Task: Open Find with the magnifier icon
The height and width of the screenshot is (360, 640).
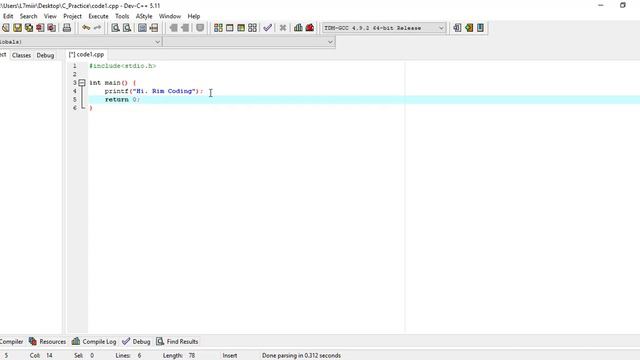Action: (x=116, y=28)
